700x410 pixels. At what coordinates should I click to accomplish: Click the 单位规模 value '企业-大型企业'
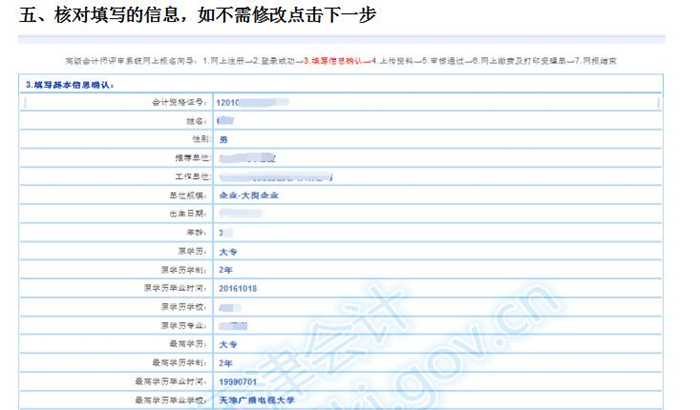247,194
